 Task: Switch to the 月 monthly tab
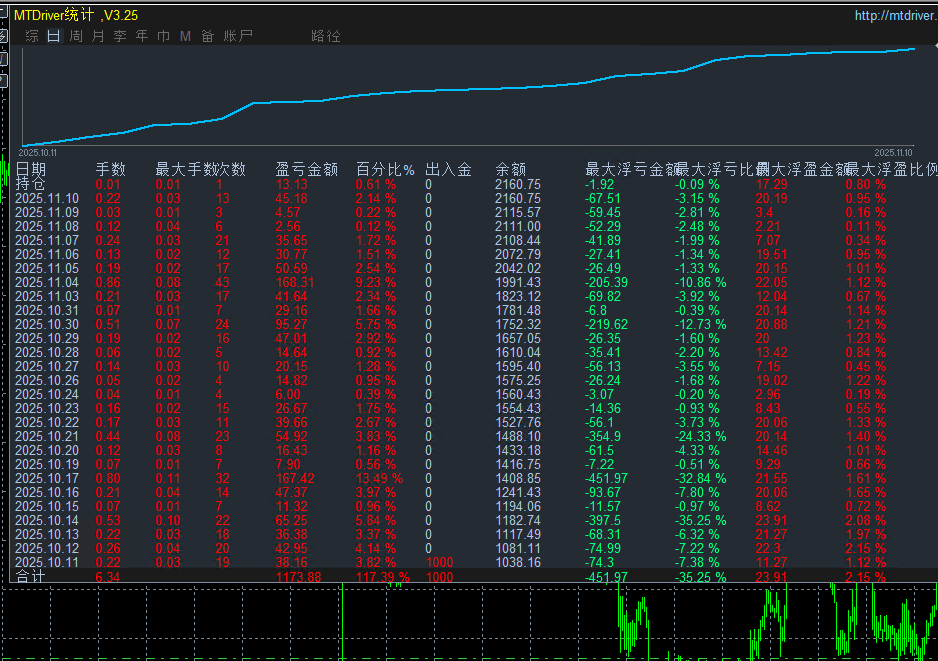coord(98,36)
